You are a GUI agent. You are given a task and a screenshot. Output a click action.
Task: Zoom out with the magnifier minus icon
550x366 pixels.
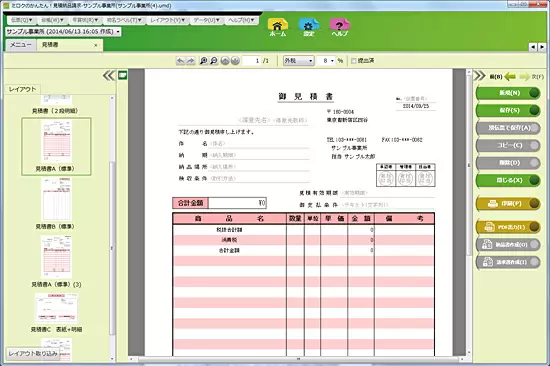point(214,61)
